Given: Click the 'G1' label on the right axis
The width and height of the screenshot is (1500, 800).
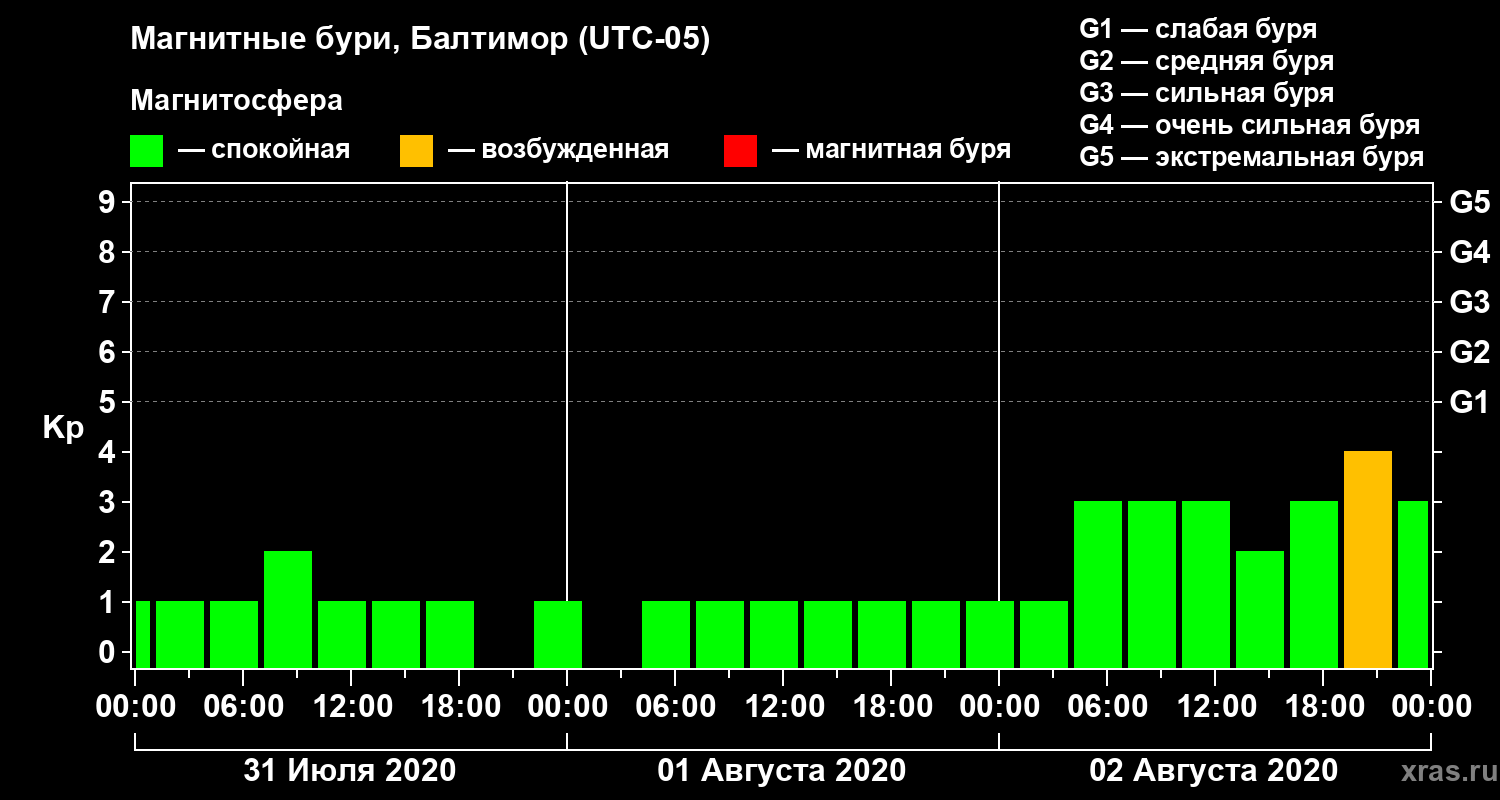Looking at the screenshot, I should point(1469,402).
